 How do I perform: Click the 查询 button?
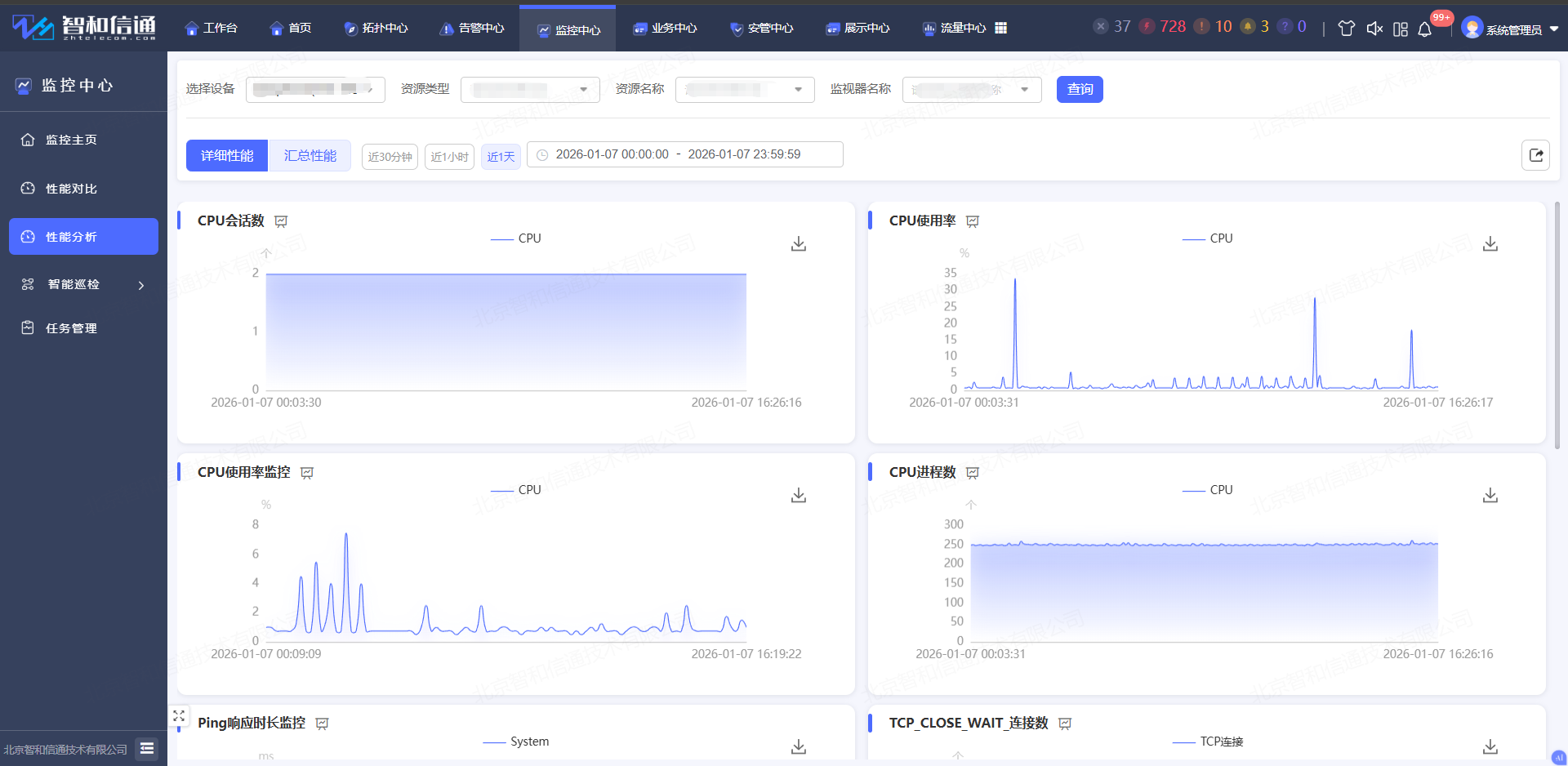[x=1079, y=89]
